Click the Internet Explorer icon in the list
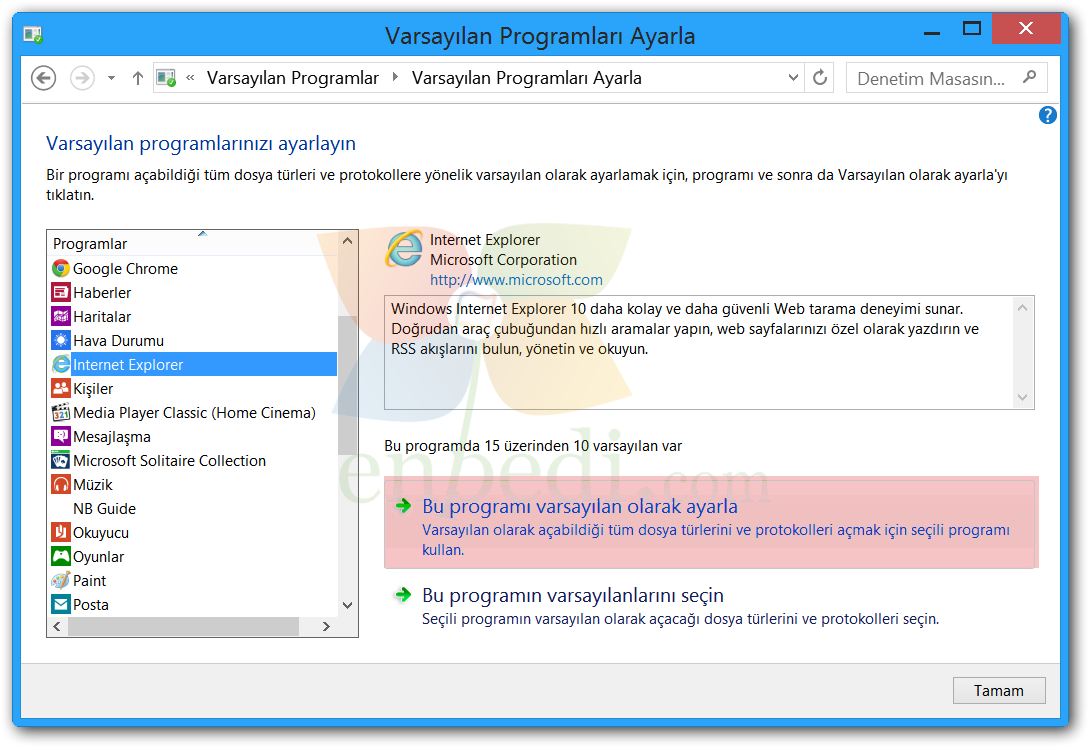1089x747 pixels. point(61,364)
